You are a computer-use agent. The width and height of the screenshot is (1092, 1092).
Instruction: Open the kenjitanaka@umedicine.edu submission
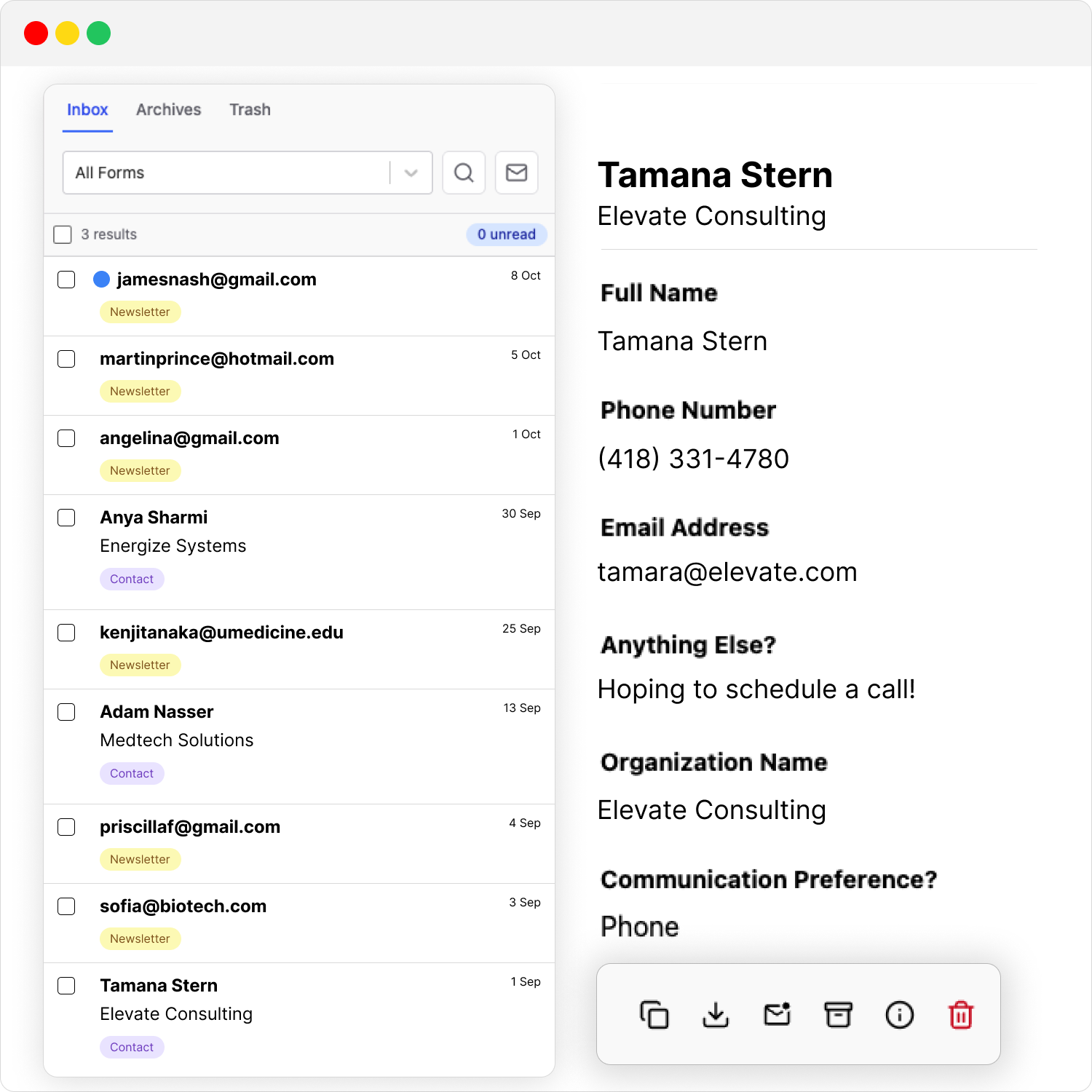click(x=221, y=633)
